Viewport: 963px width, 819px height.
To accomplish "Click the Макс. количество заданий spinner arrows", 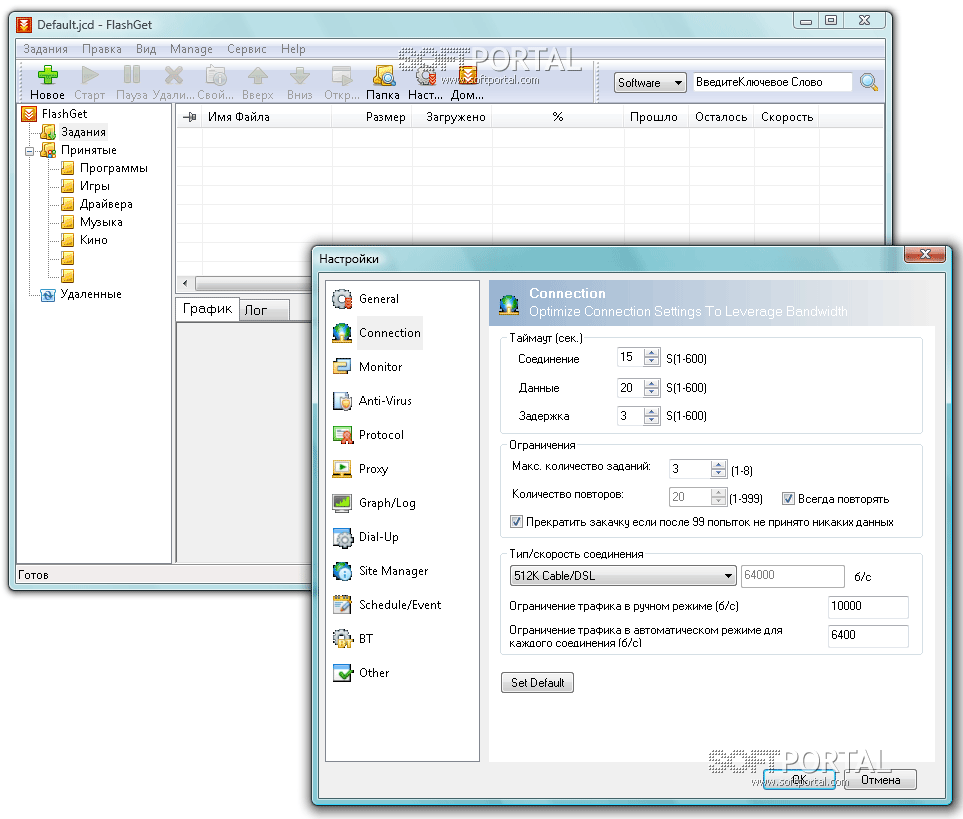I will (x=718, y=469).
